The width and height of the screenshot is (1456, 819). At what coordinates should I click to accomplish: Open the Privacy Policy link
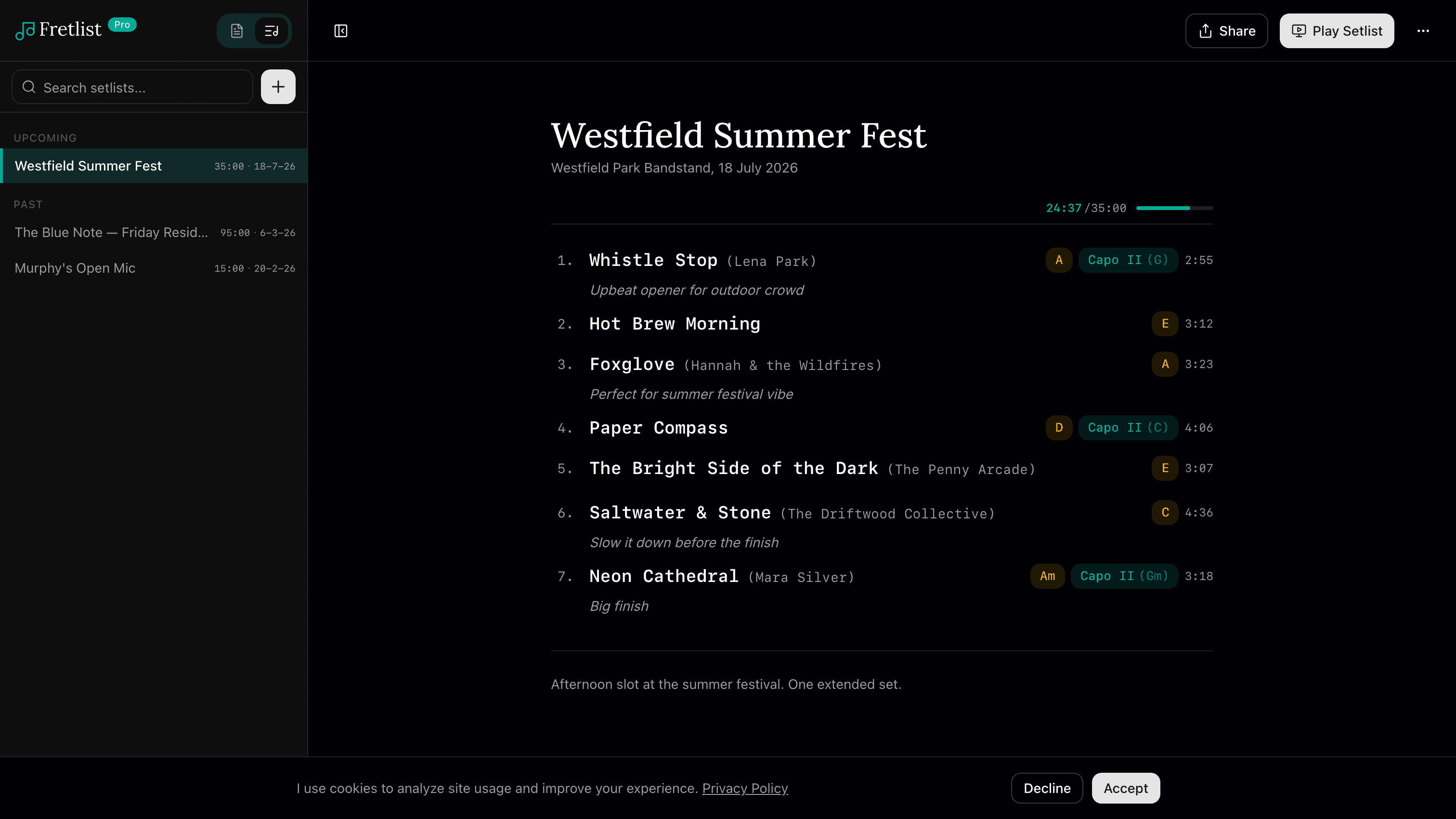(x=744, y=788)
